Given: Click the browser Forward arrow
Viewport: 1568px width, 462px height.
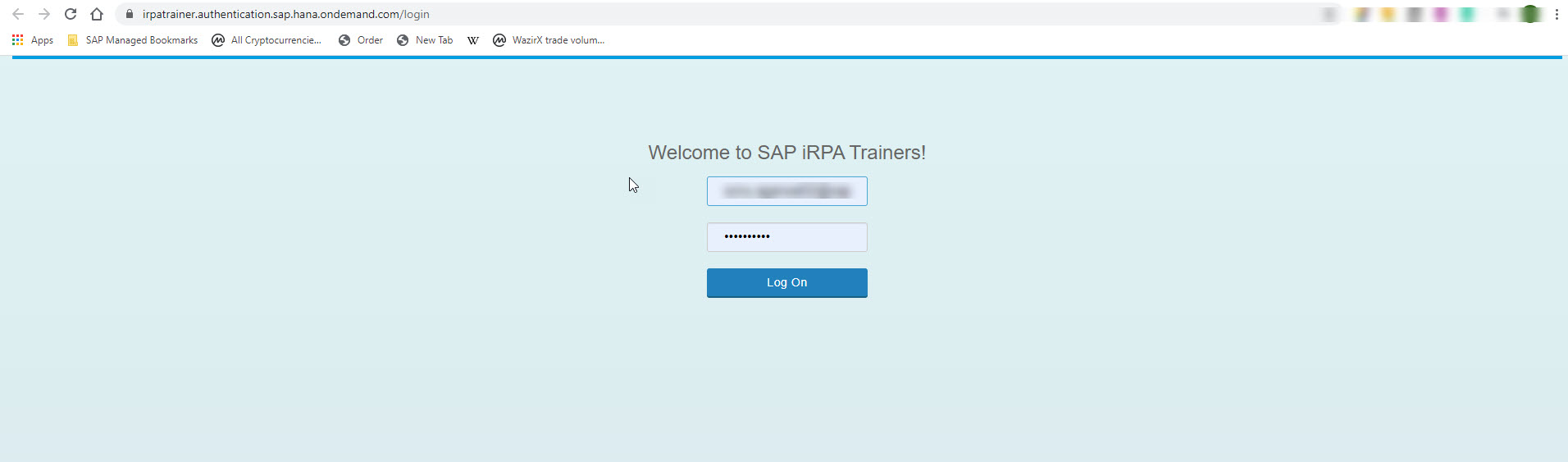Looking at the screenshot, I should click(44, 14).
